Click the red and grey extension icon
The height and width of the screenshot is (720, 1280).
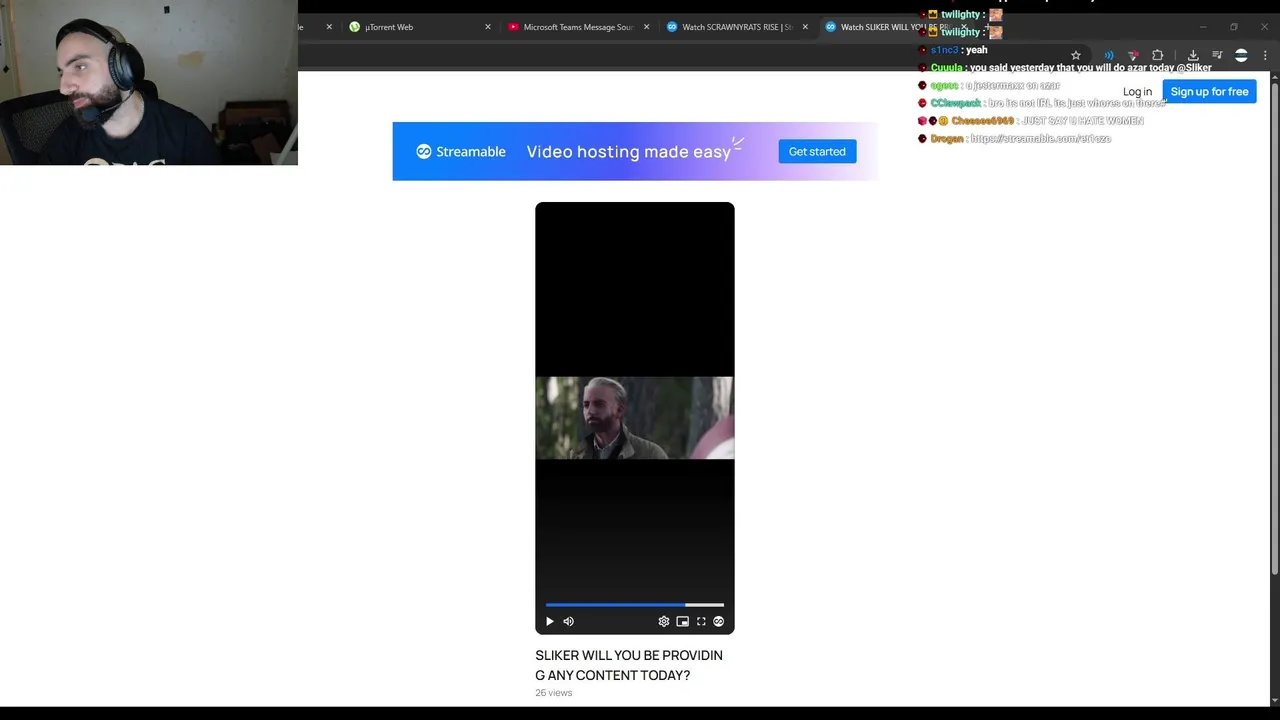(x=1133, y=55)
